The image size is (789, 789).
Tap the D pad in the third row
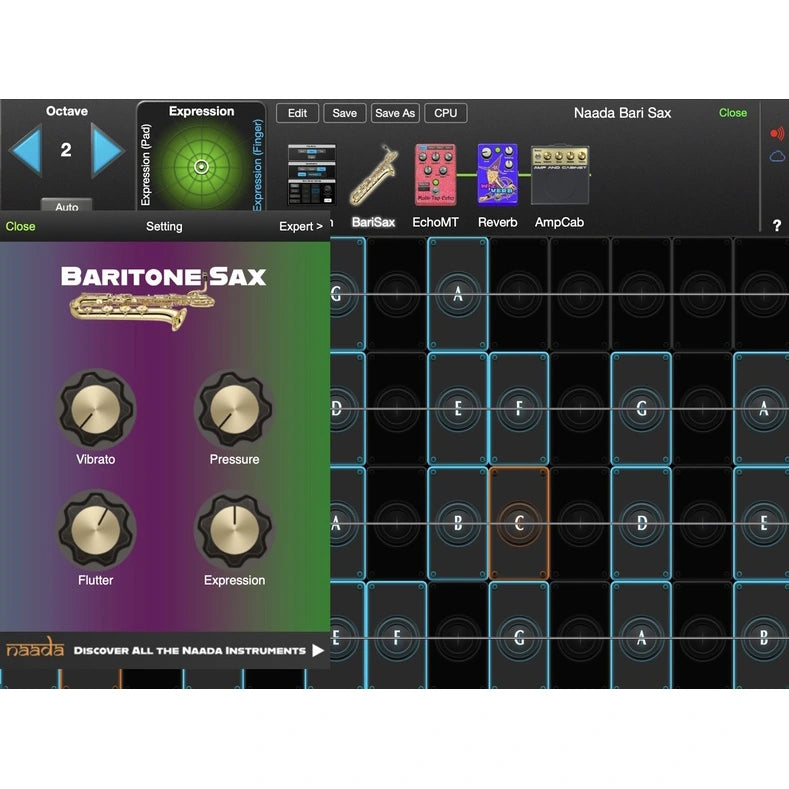(x=641, y=523)
